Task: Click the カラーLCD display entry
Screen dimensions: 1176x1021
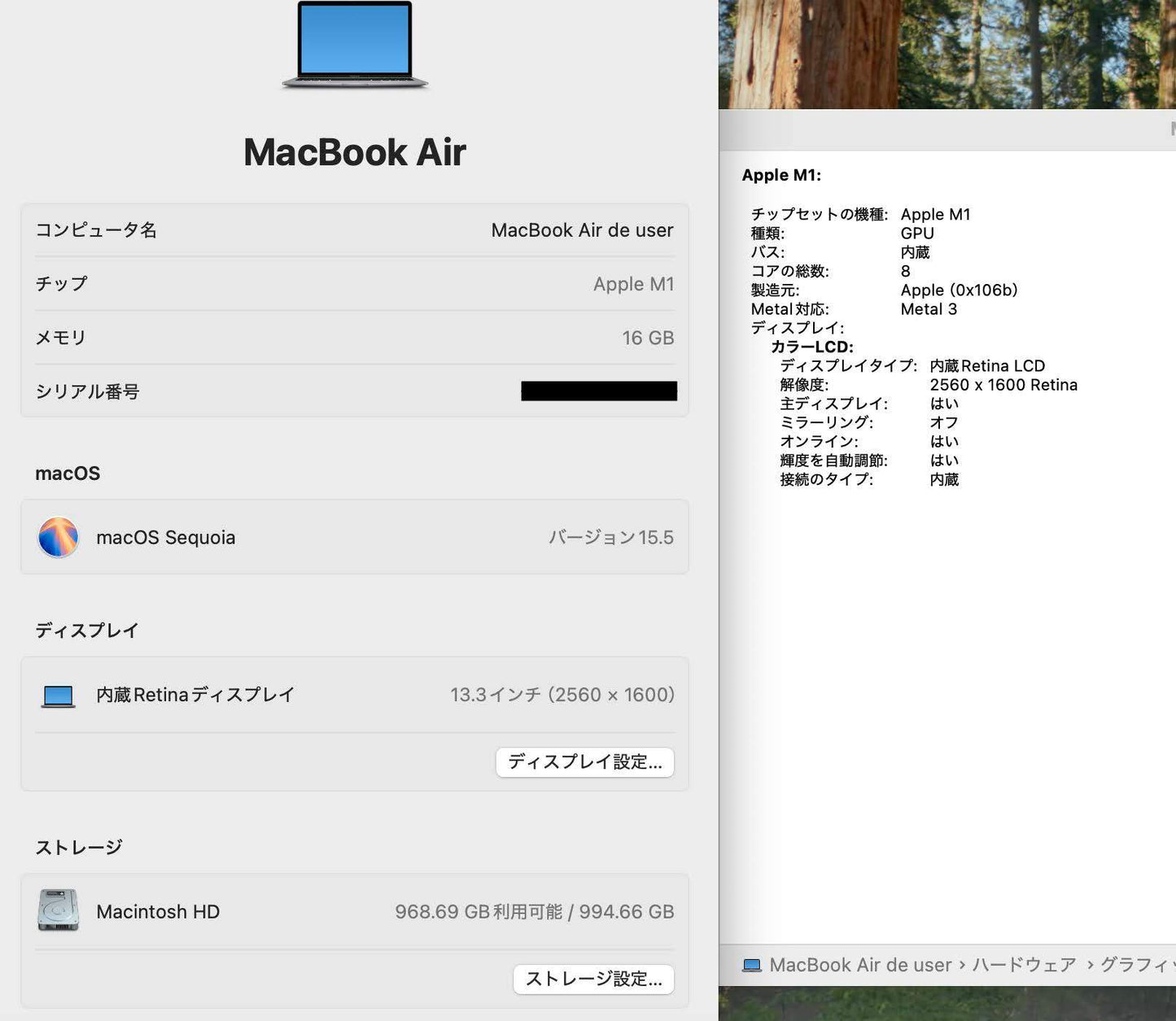Action: (x=812, y=347)
